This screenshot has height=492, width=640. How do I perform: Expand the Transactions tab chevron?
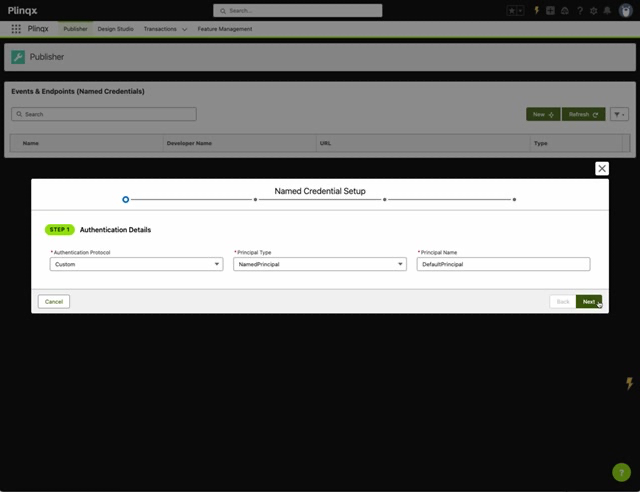pyautogui.click(x=184, y=29)
